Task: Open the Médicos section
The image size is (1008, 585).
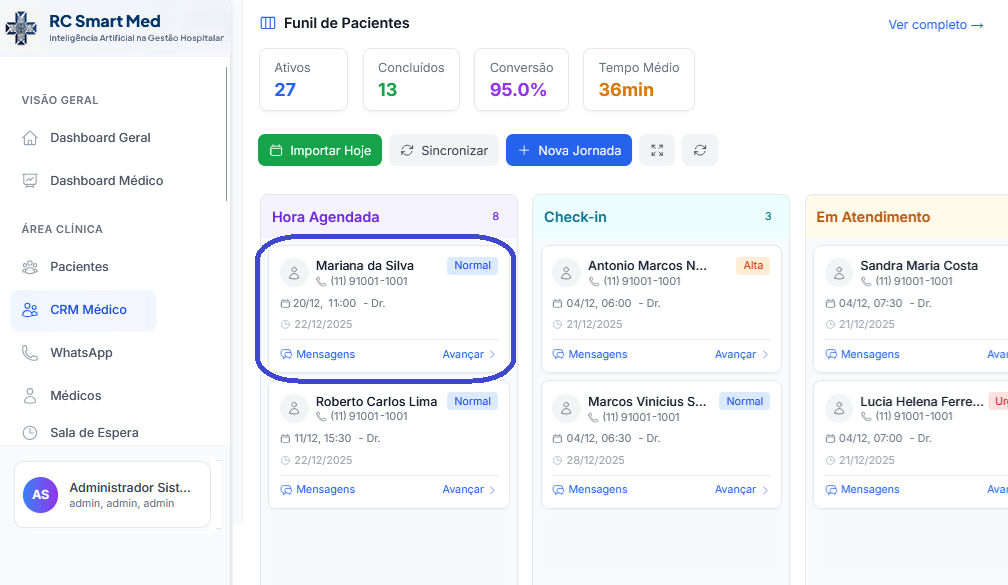Action: 75,395
